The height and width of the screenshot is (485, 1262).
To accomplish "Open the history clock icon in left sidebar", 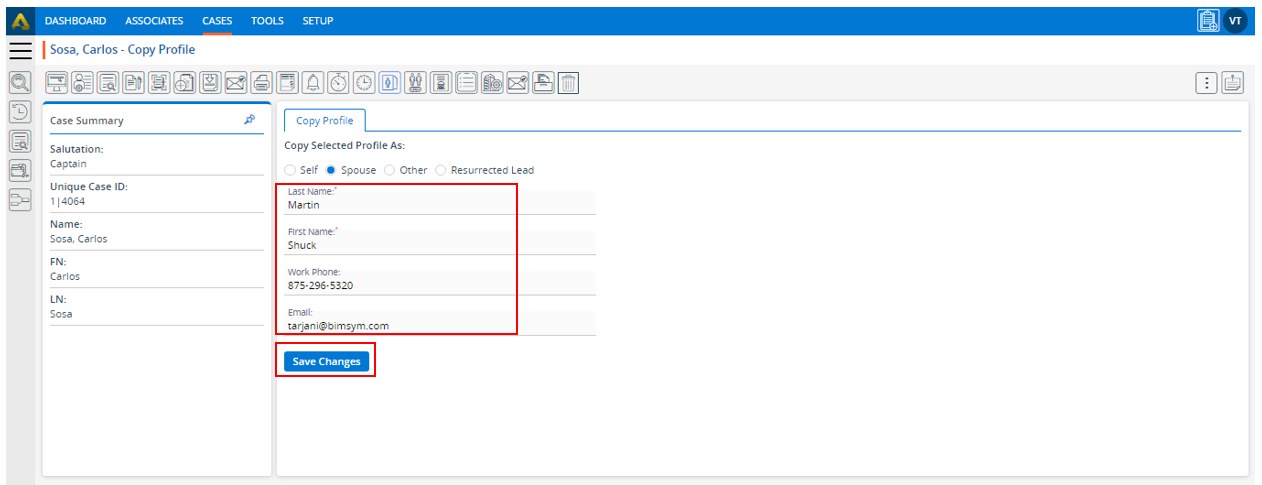I will point(20,112).
